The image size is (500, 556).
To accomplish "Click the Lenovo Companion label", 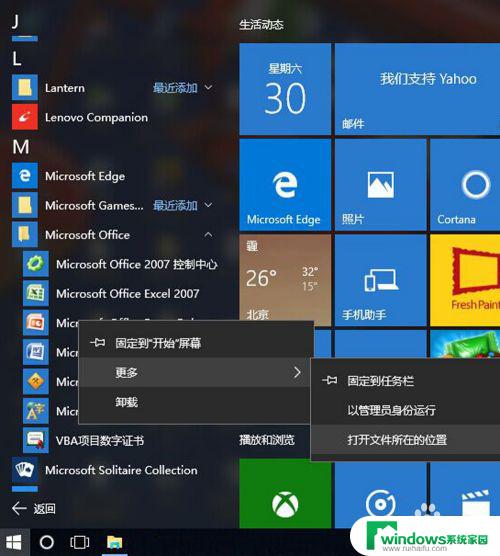I will (x=96, y=117).
